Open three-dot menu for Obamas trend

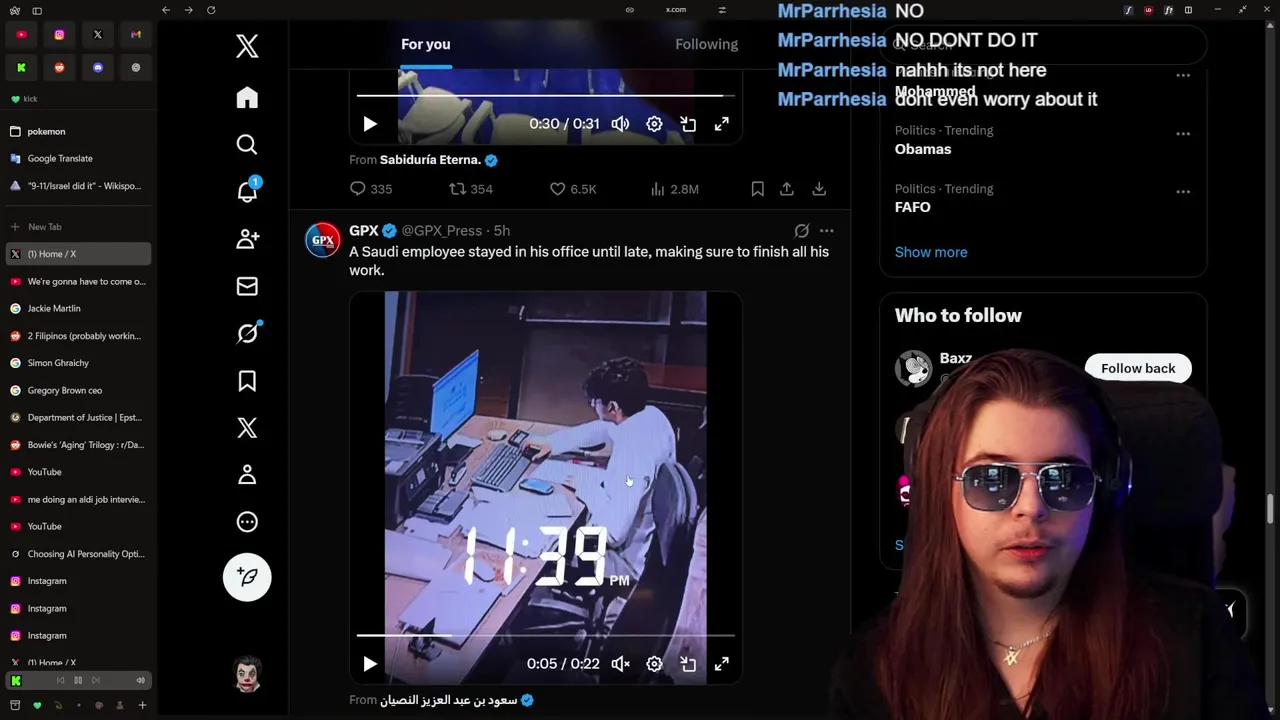1183,133
